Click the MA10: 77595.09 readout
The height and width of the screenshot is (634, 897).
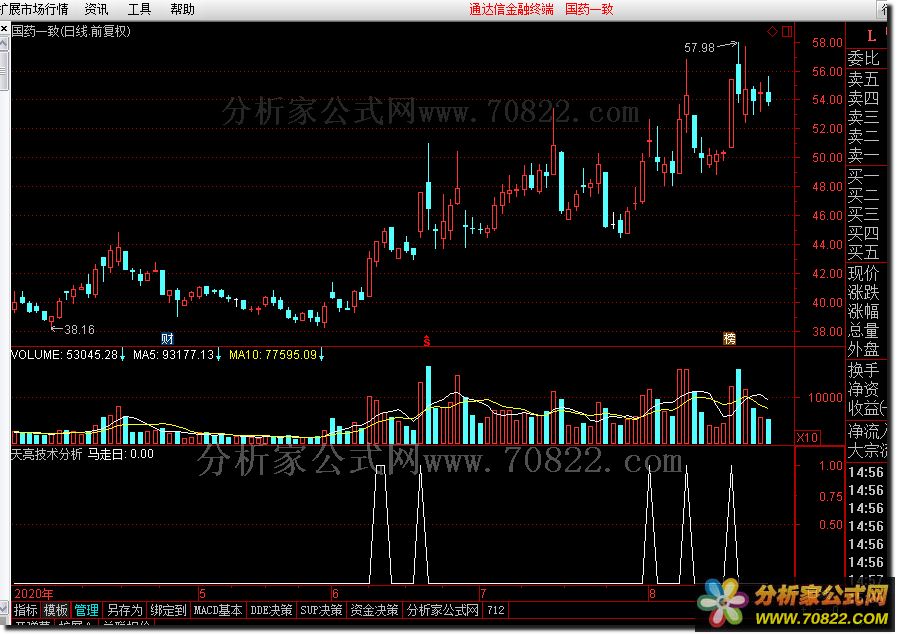tap(273, 355)
